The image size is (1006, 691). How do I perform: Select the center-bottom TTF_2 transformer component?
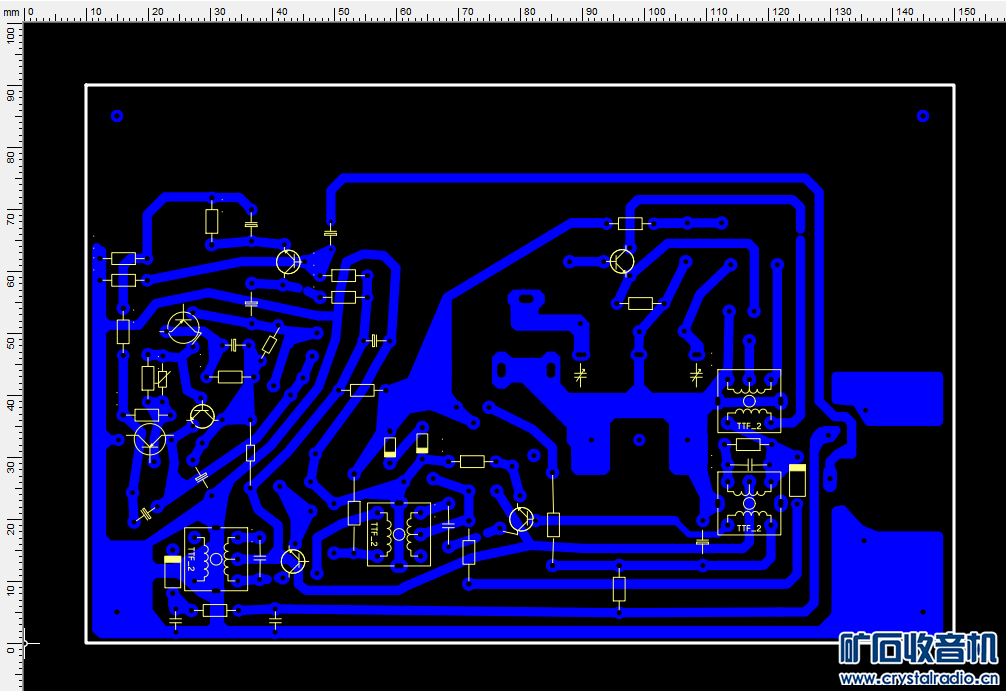398,534
